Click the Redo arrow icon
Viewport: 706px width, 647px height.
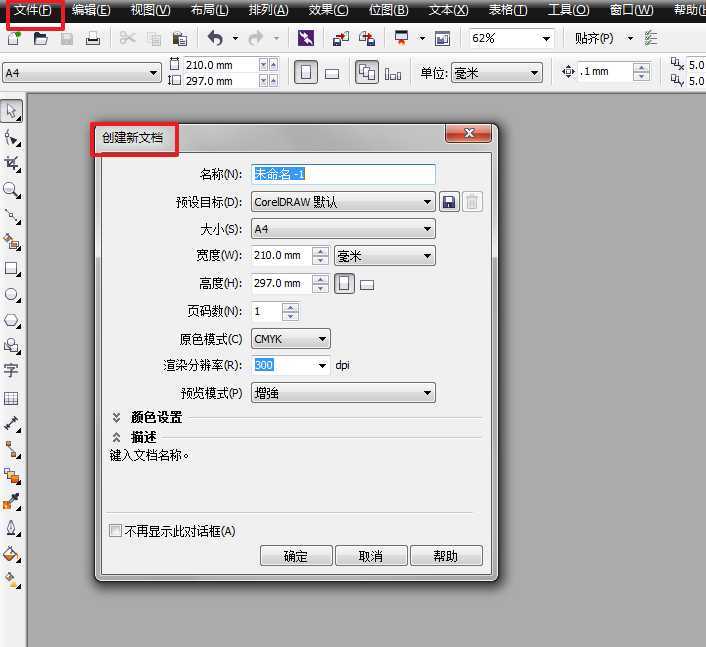(256, 38)
